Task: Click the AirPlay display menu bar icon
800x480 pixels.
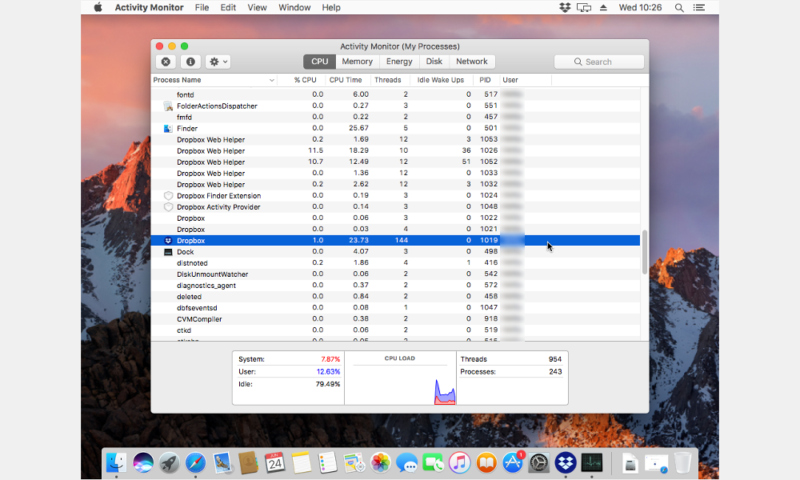Action: point(584,7)
